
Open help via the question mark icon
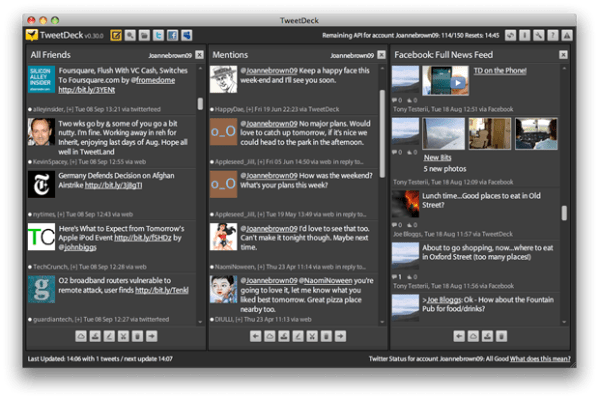[x=553, y=36]
